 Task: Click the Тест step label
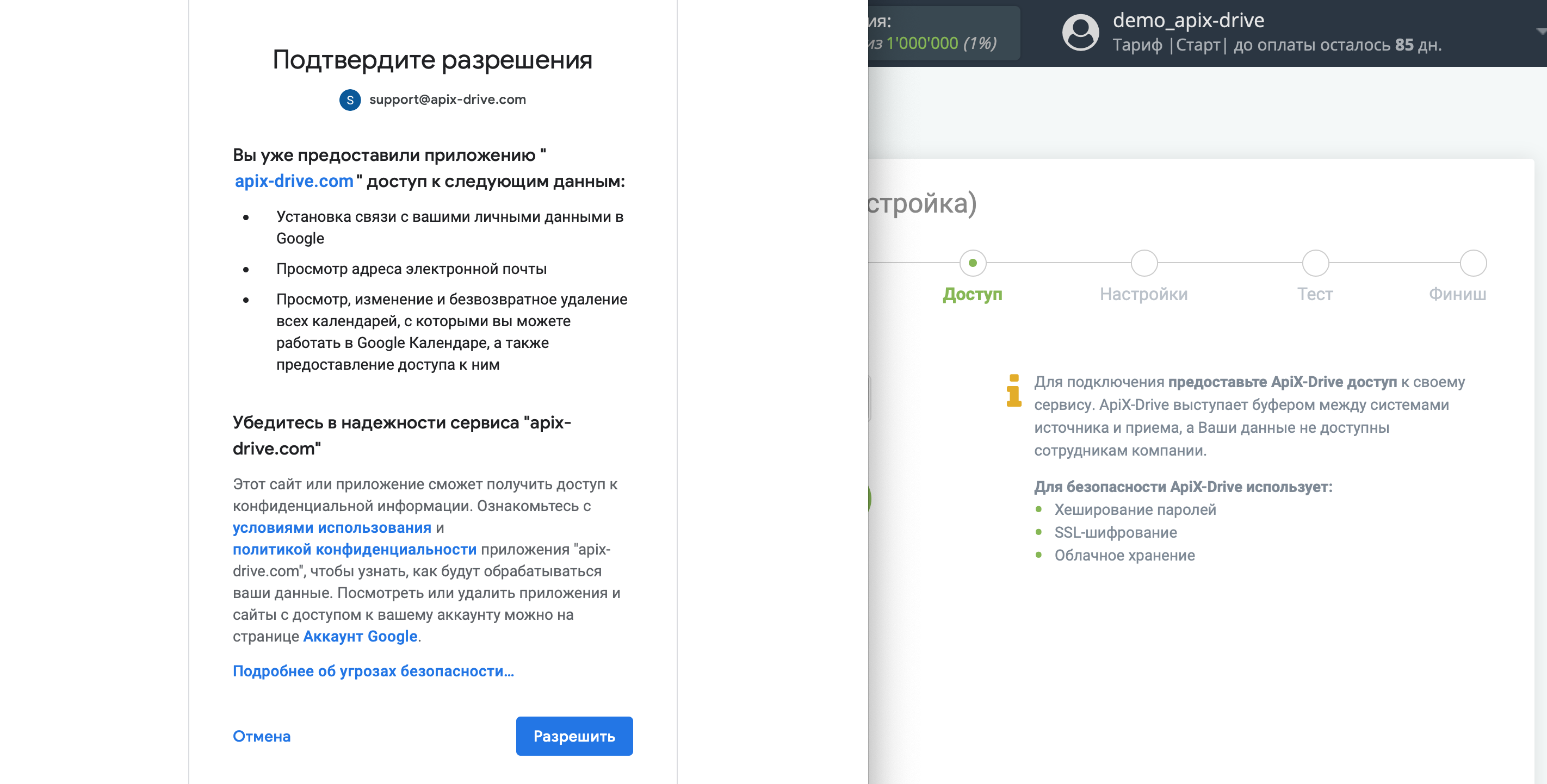point(1315,294)
